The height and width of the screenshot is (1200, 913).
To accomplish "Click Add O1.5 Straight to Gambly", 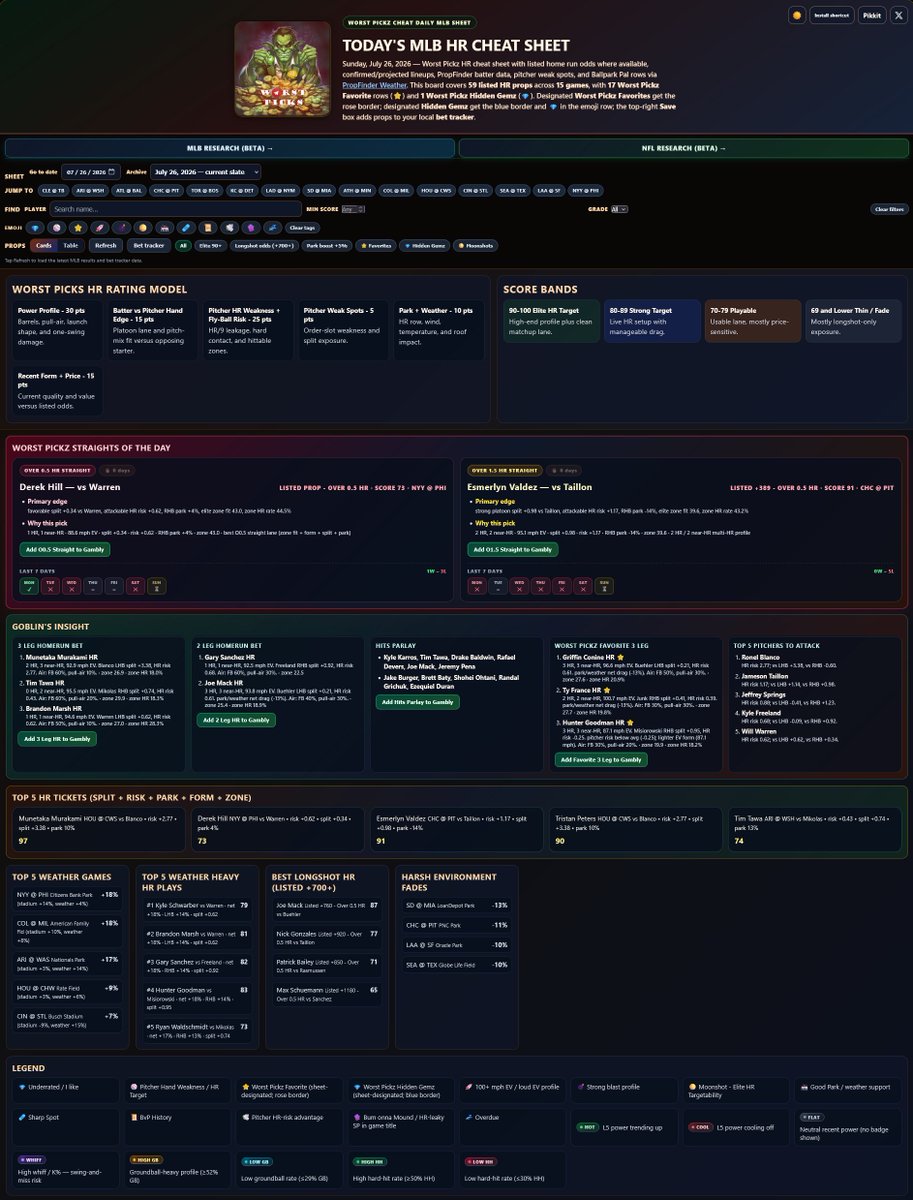I will click(513, 549).
